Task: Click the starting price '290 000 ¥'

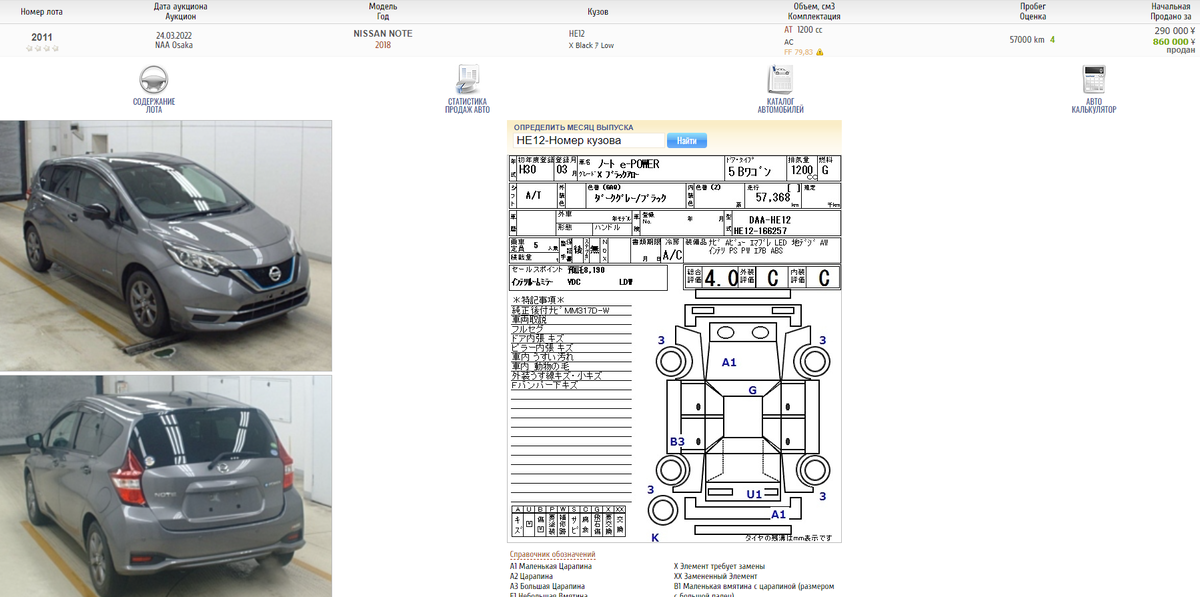Action: point(1174,31)
